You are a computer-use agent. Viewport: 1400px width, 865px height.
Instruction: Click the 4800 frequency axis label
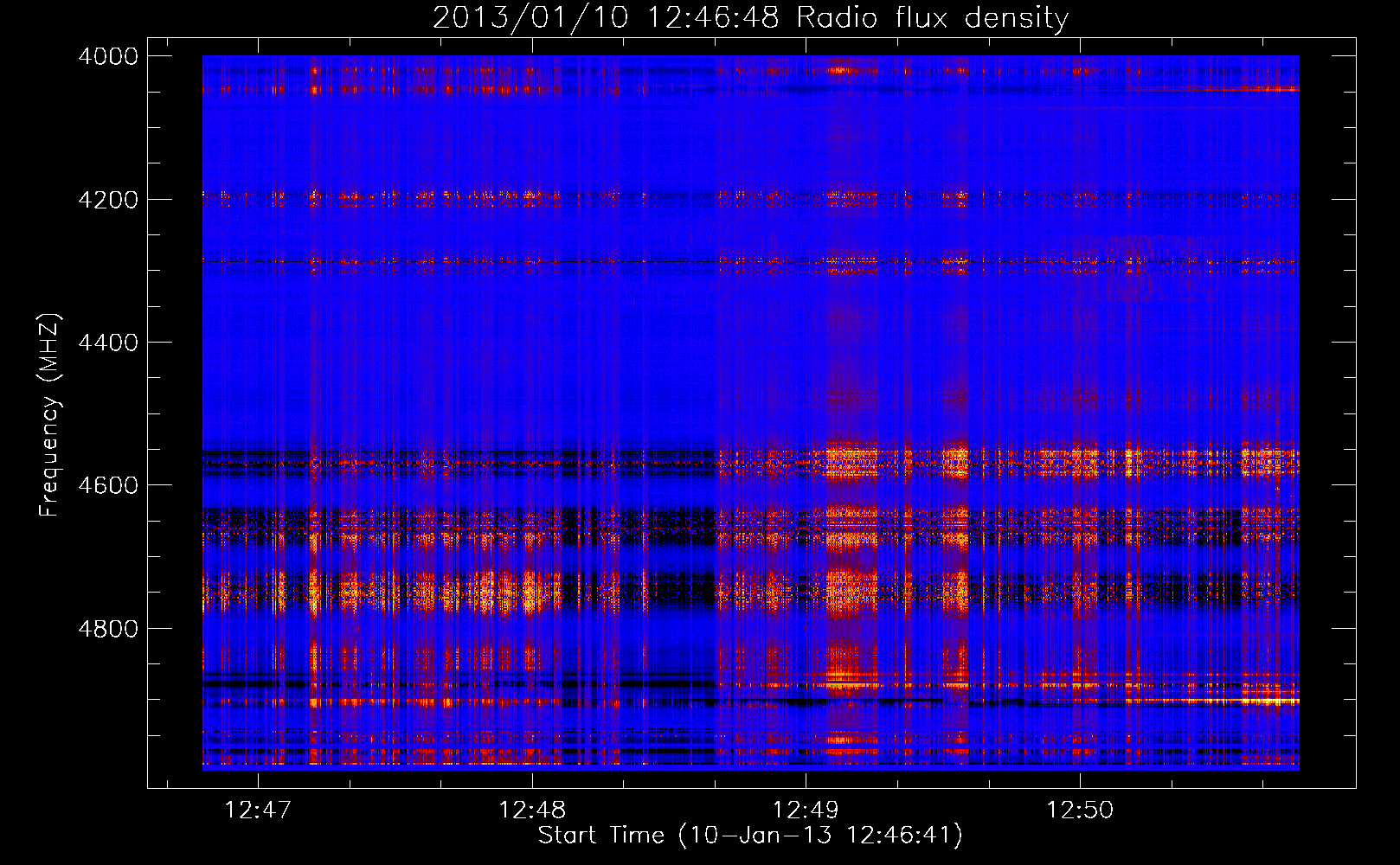108,629
